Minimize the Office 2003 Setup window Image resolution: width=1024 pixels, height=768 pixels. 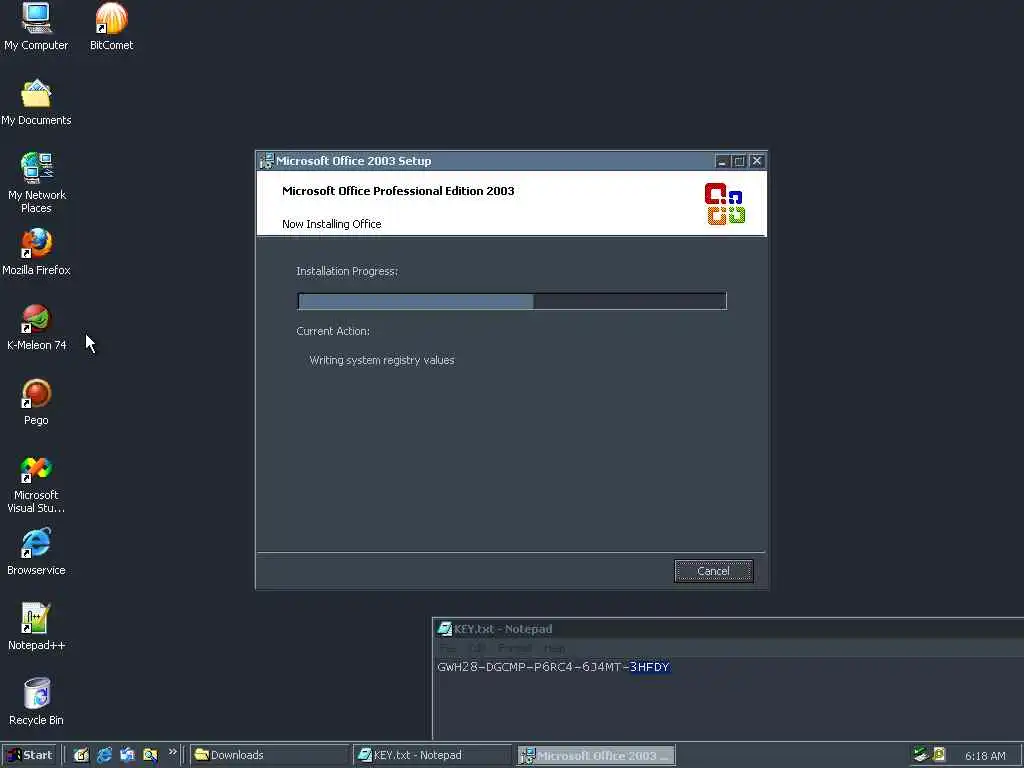click(722, 161)
